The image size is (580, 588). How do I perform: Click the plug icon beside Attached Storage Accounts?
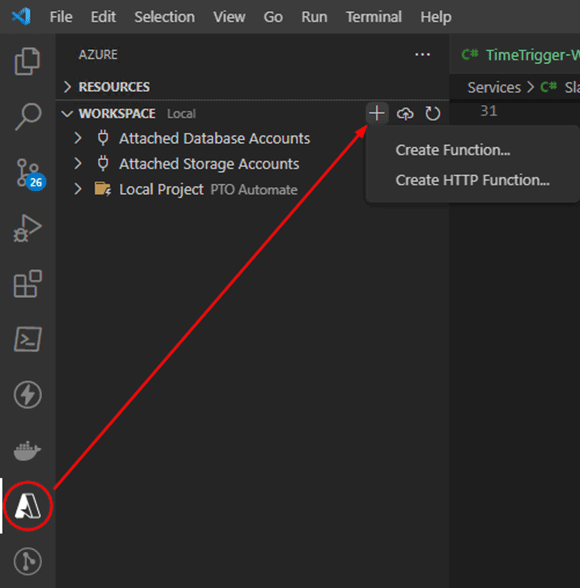point(103,164)
